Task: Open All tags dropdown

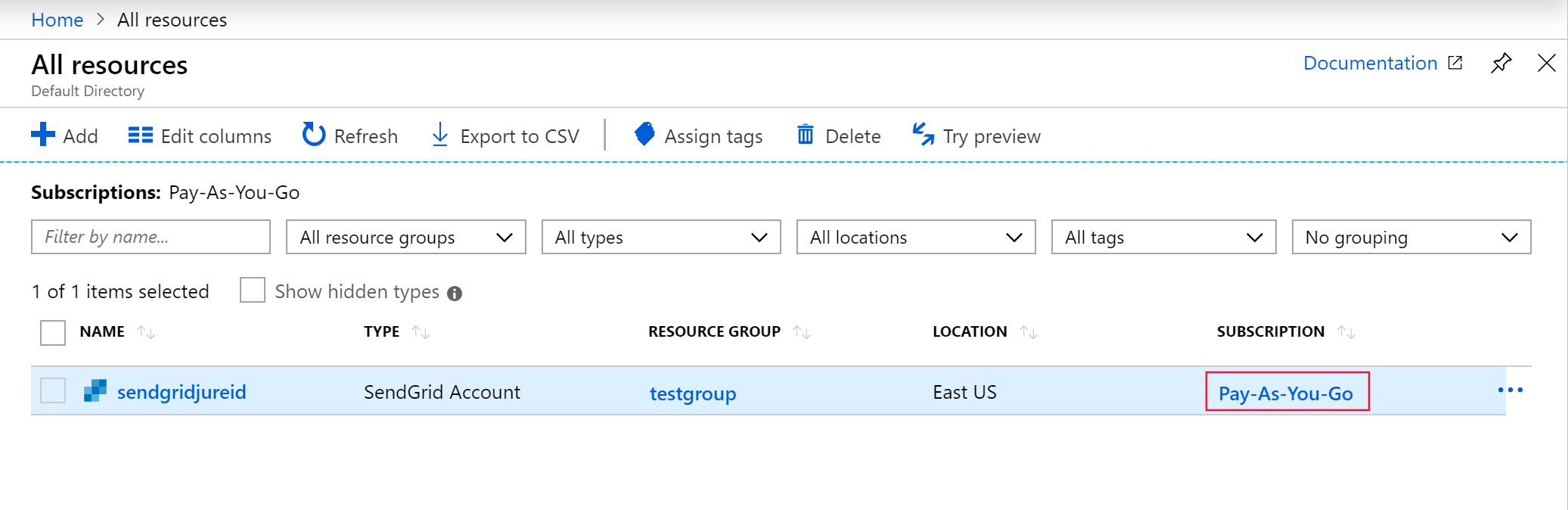Action: pos(1163,237)
